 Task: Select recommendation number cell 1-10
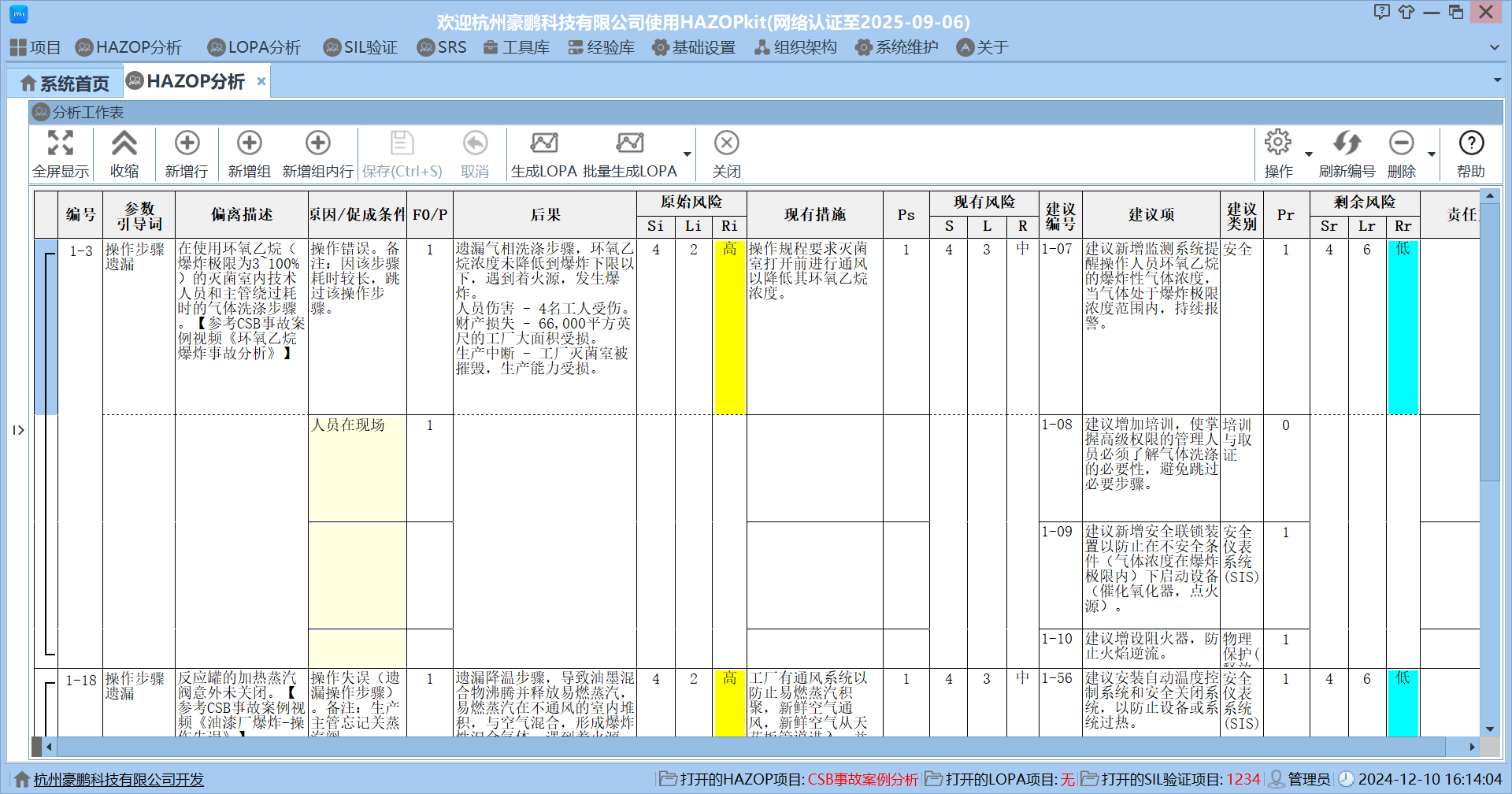pos(1060,648)
